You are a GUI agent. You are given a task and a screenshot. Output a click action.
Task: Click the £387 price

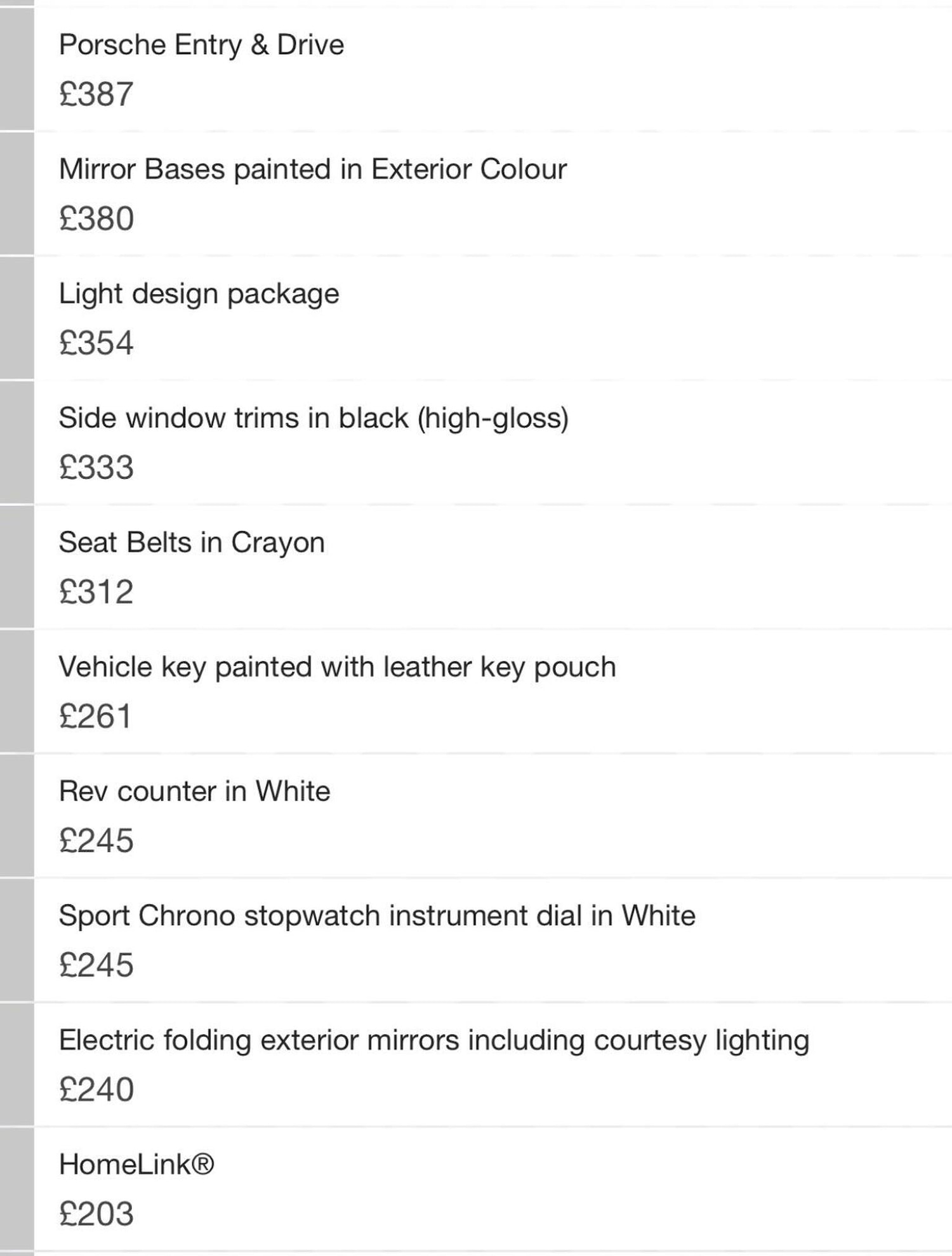click(96, 94)
